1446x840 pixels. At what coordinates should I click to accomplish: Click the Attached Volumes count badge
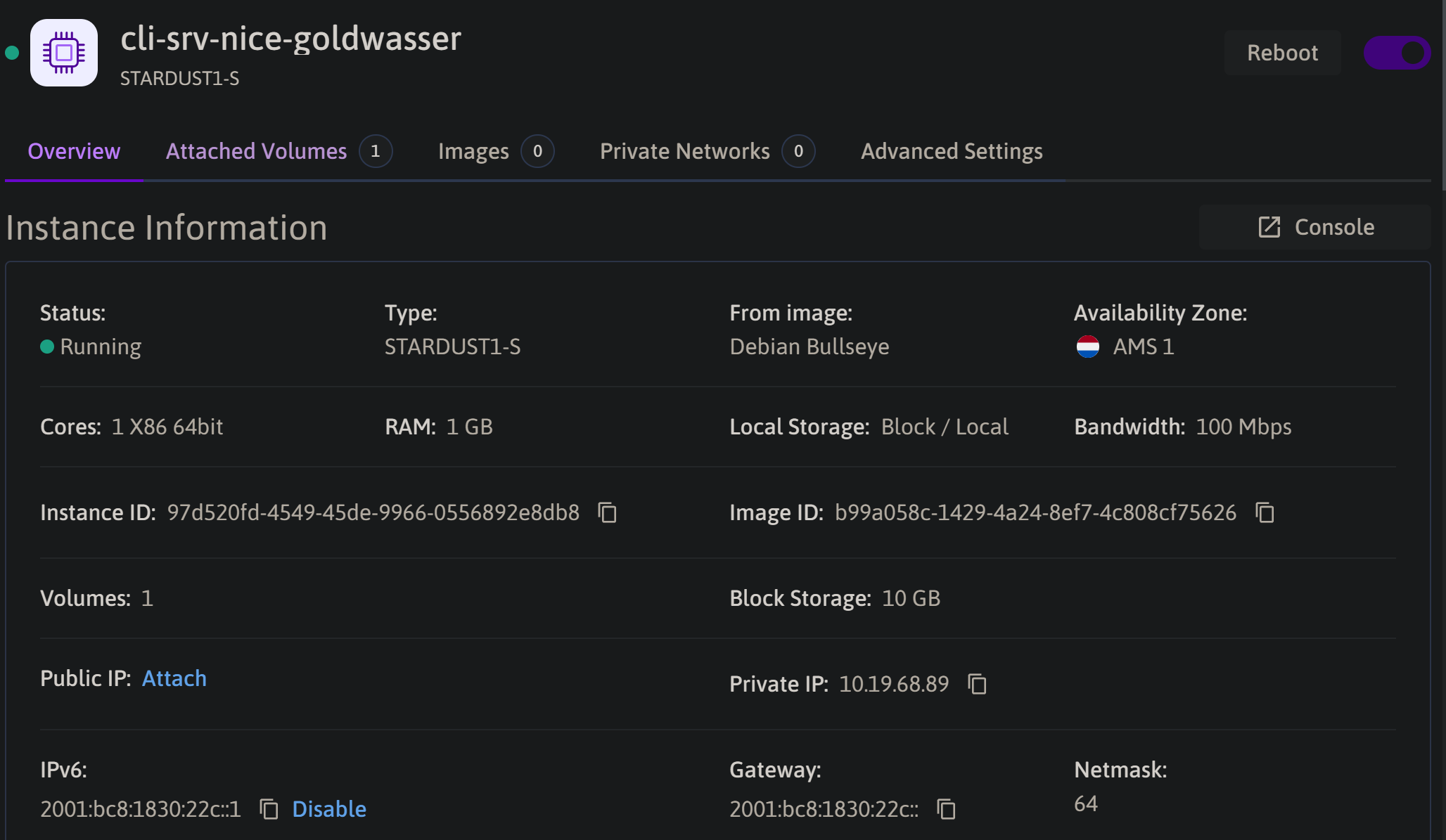(376, 151)
